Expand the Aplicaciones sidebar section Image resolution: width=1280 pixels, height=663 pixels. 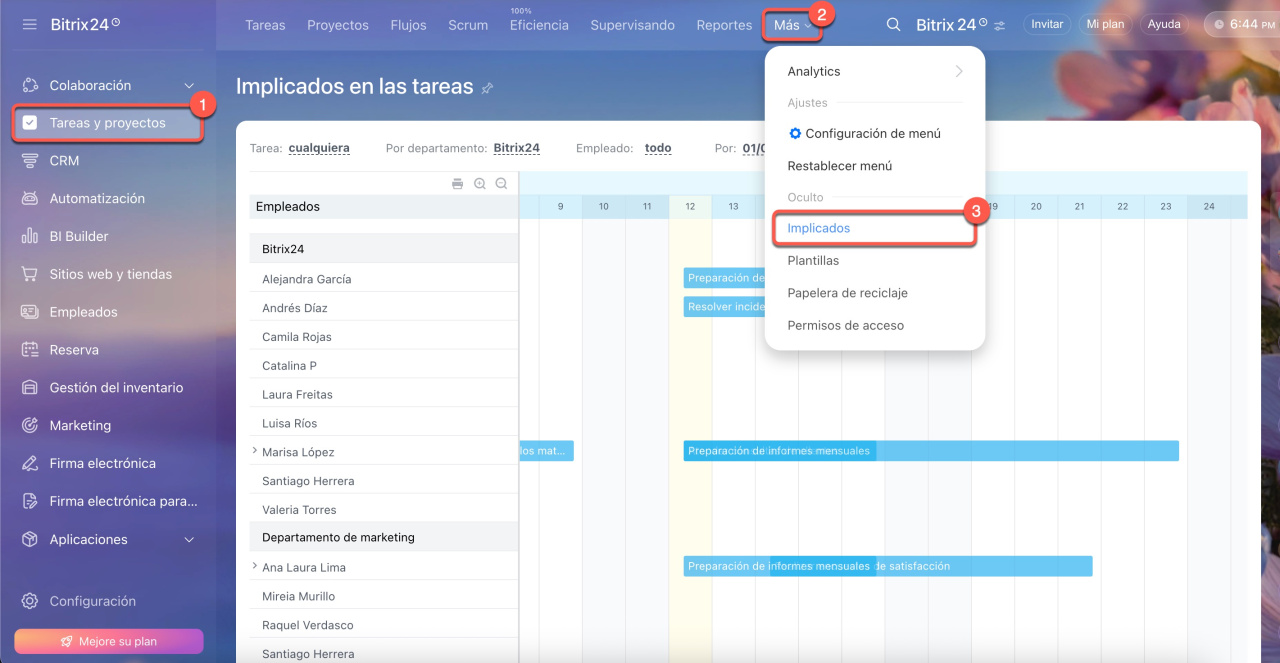pos(189,540)
